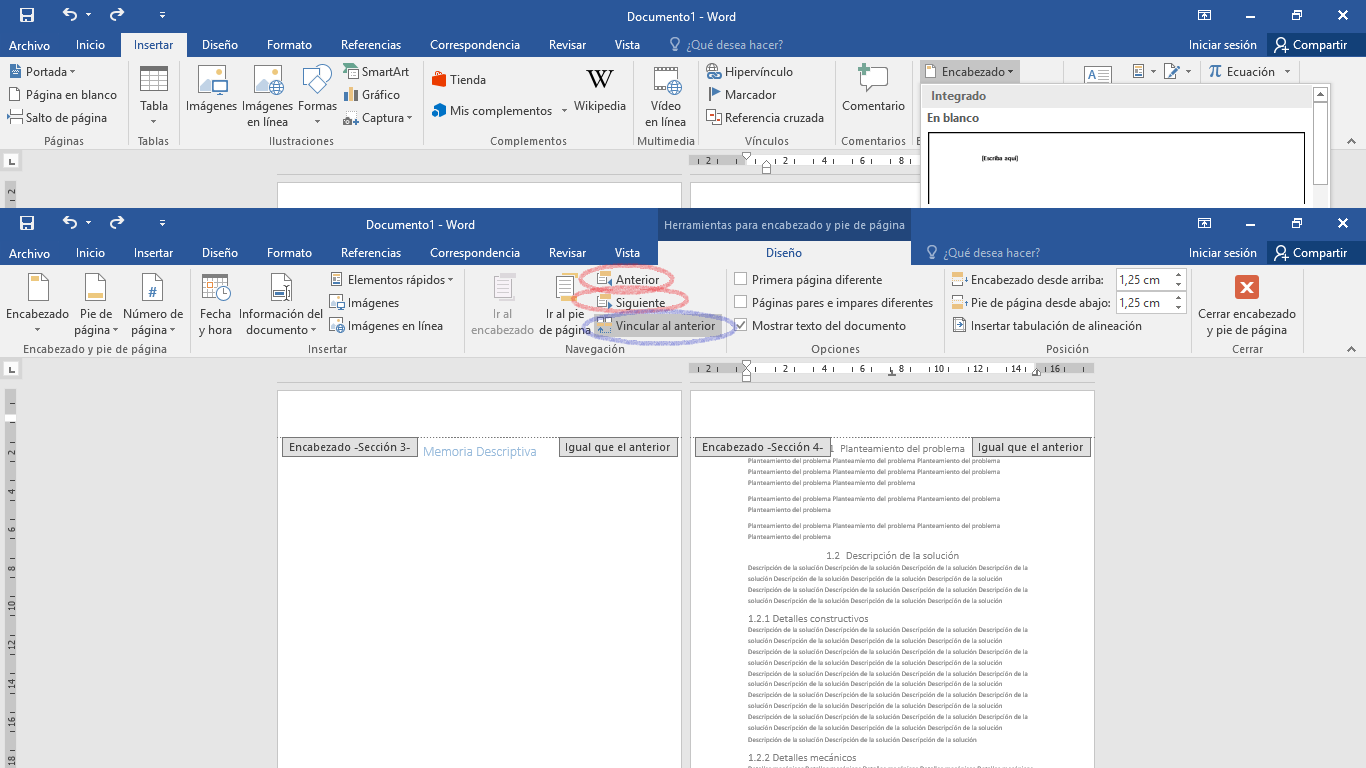Insert a Hipervínculo

click(750, 72)
